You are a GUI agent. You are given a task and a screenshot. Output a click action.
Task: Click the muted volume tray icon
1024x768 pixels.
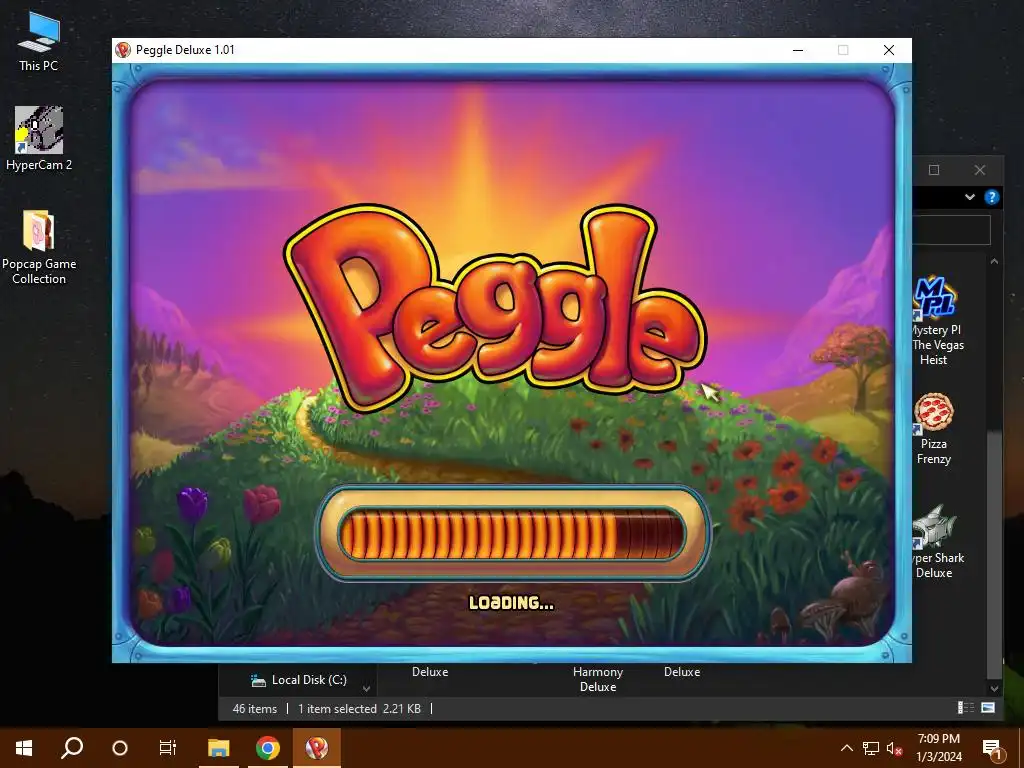point(894,748)
